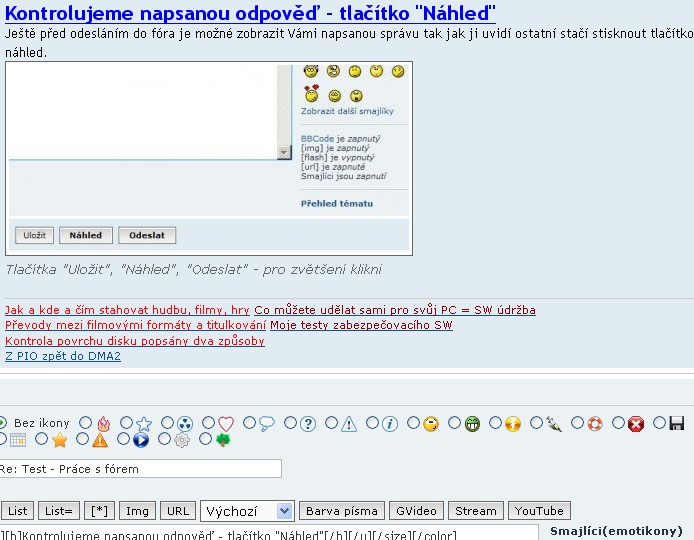Screen dimensions: 694x540
Task: Click the red X topic icon
Action: [636, 424]
